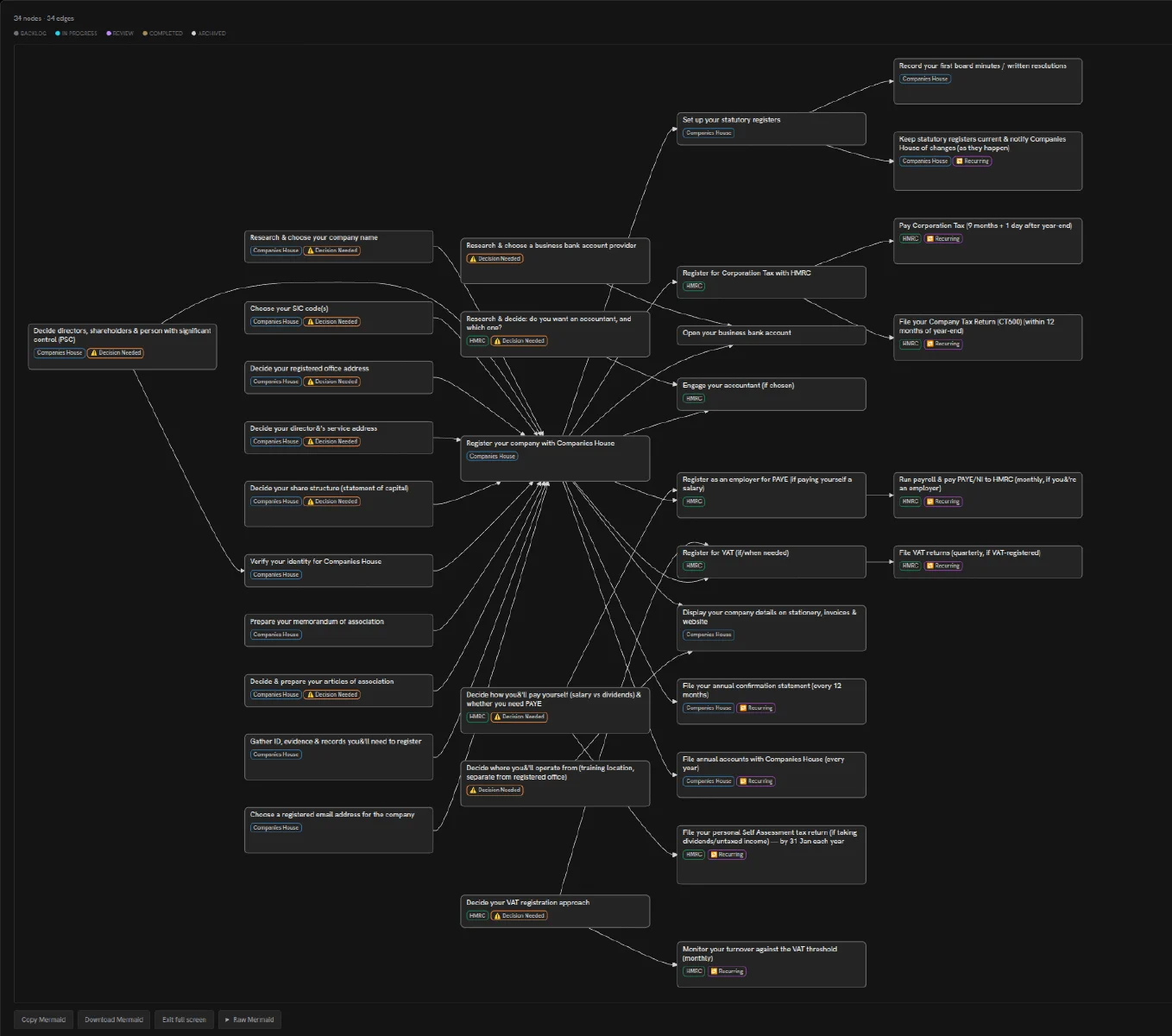This screenshot has width=1172, height=1036.
Task: Select the REVIEW legend label
Action: tap(123, 34)
